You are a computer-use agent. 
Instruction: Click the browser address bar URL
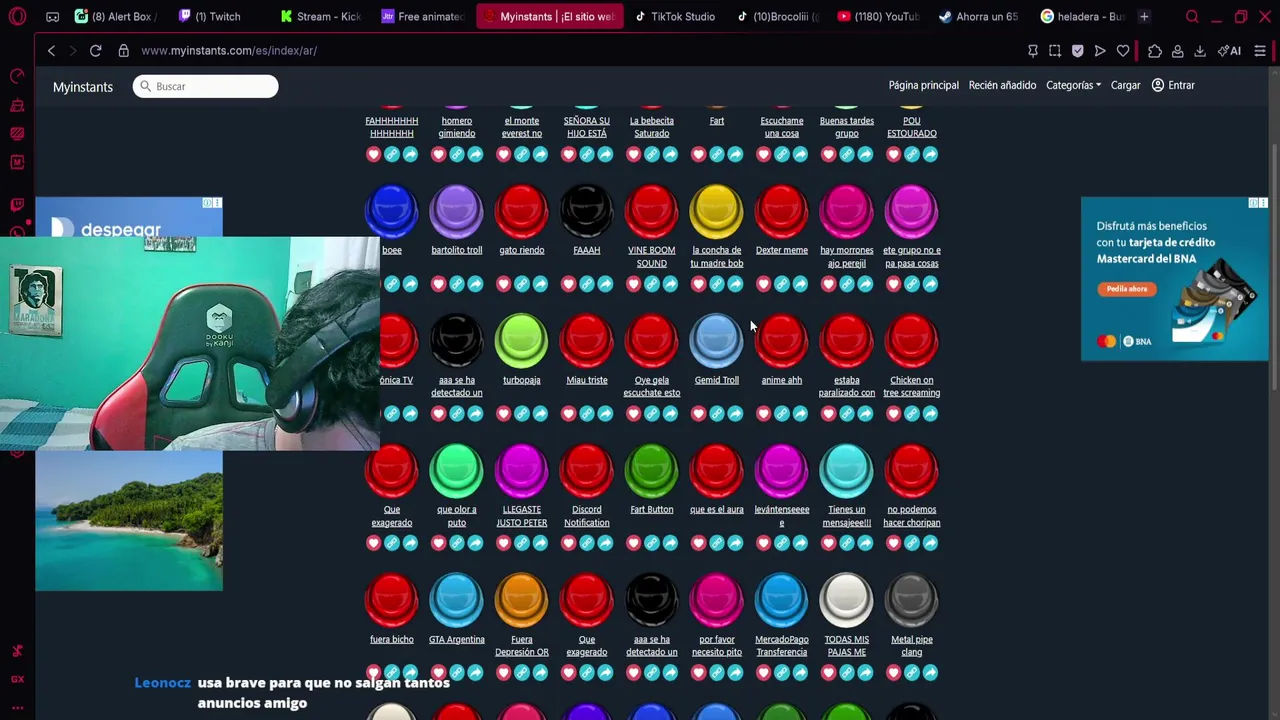(229, 50)
